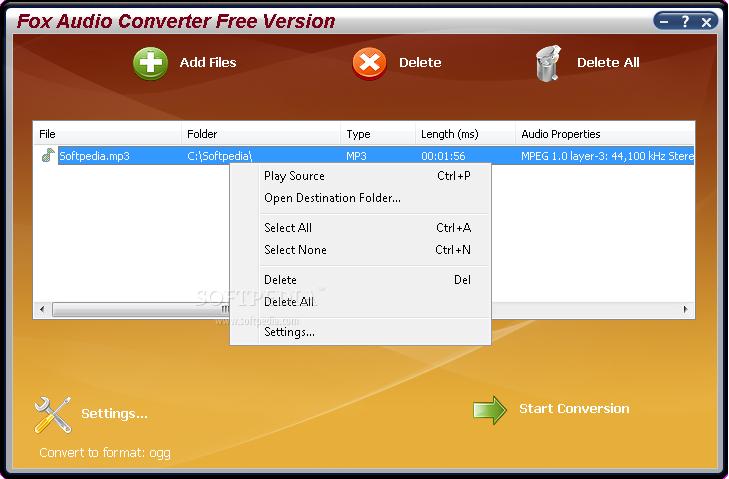Click the wrench and screwdriver Settings icon

point(53,414)
